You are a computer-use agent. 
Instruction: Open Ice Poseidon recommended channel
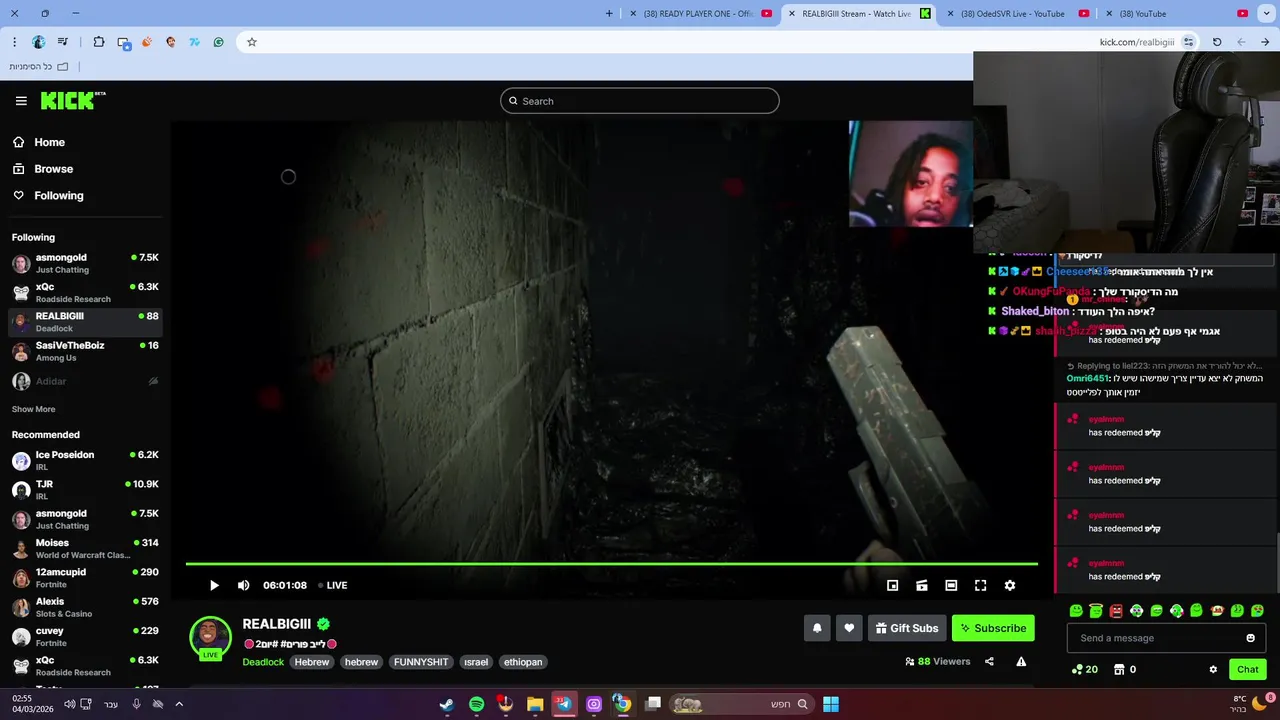coord(85,461)
